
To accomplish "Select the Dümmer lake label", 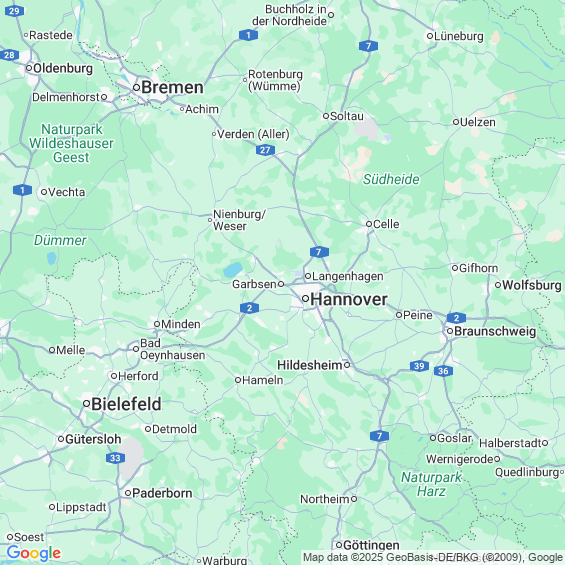I will point(60,240).
